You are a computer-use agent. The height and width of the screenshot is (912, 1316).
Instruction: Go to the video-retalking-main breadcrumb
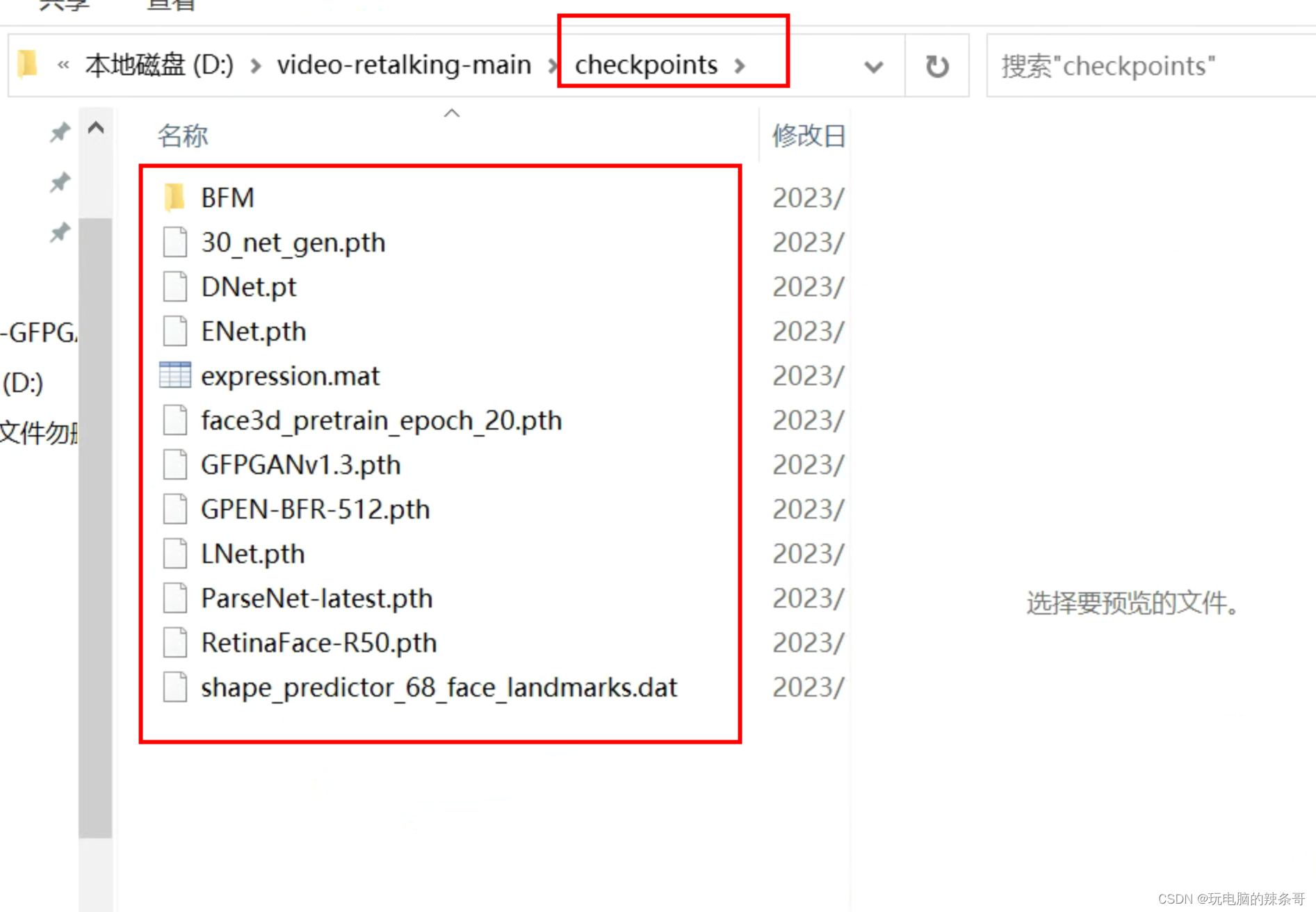tap(404, 65)
